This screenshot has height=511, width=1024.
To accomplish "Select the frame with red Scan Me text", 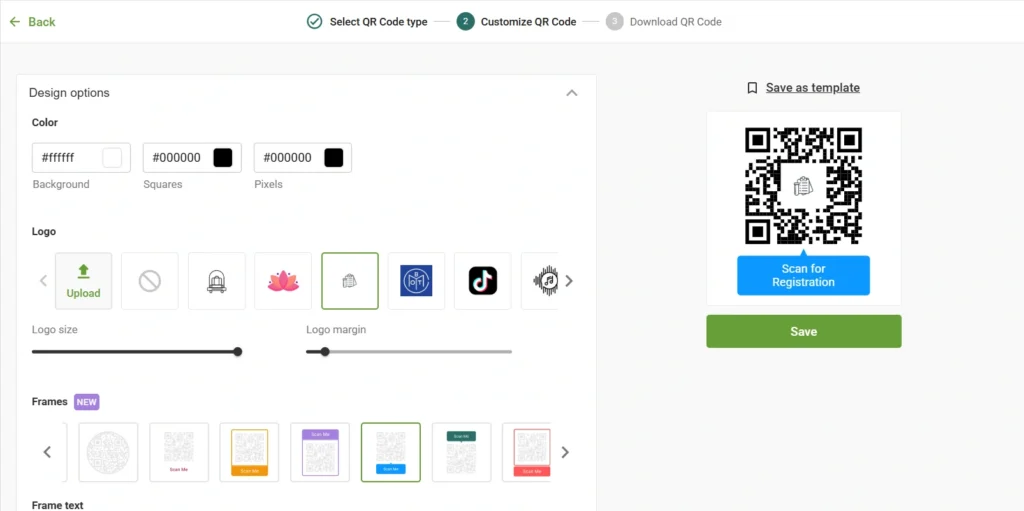I will point(179,452).
